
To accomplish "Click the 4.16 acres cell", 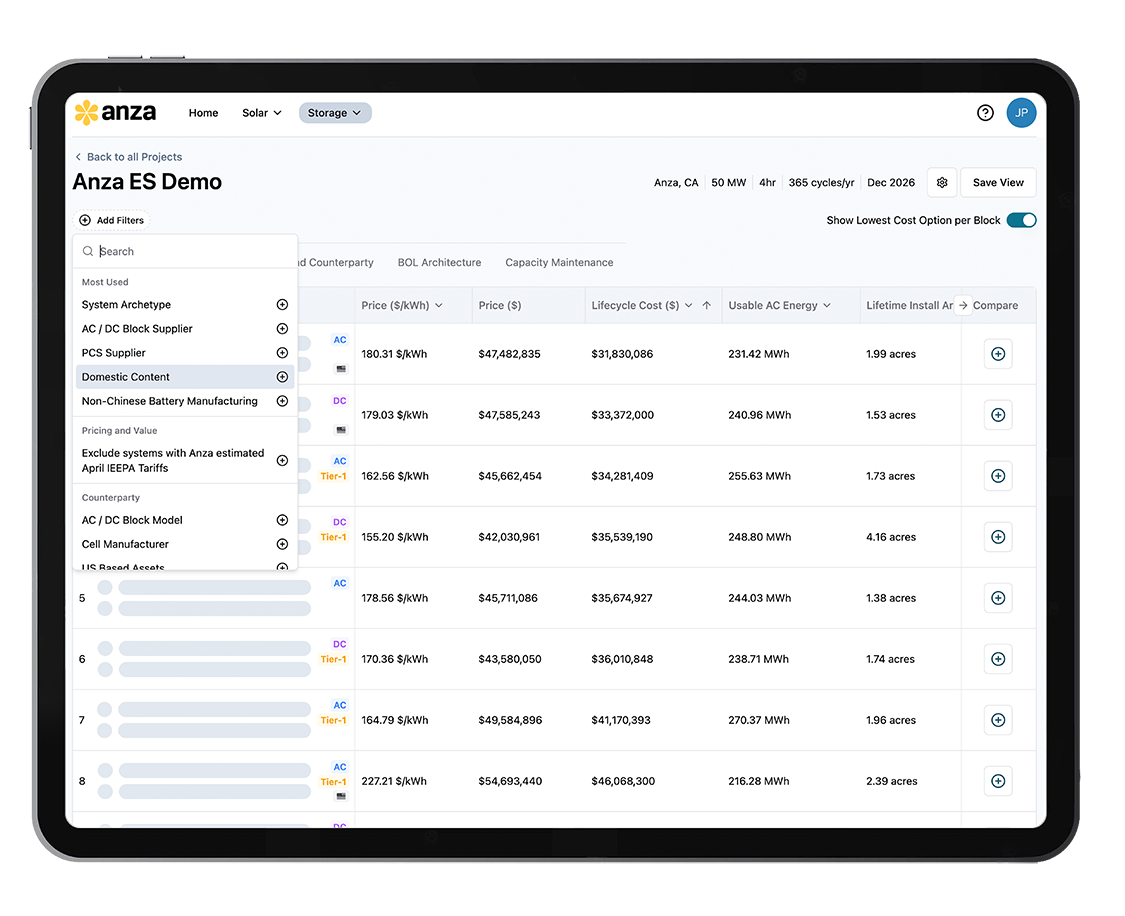I will pyautogui.click(x=890, y=537).
